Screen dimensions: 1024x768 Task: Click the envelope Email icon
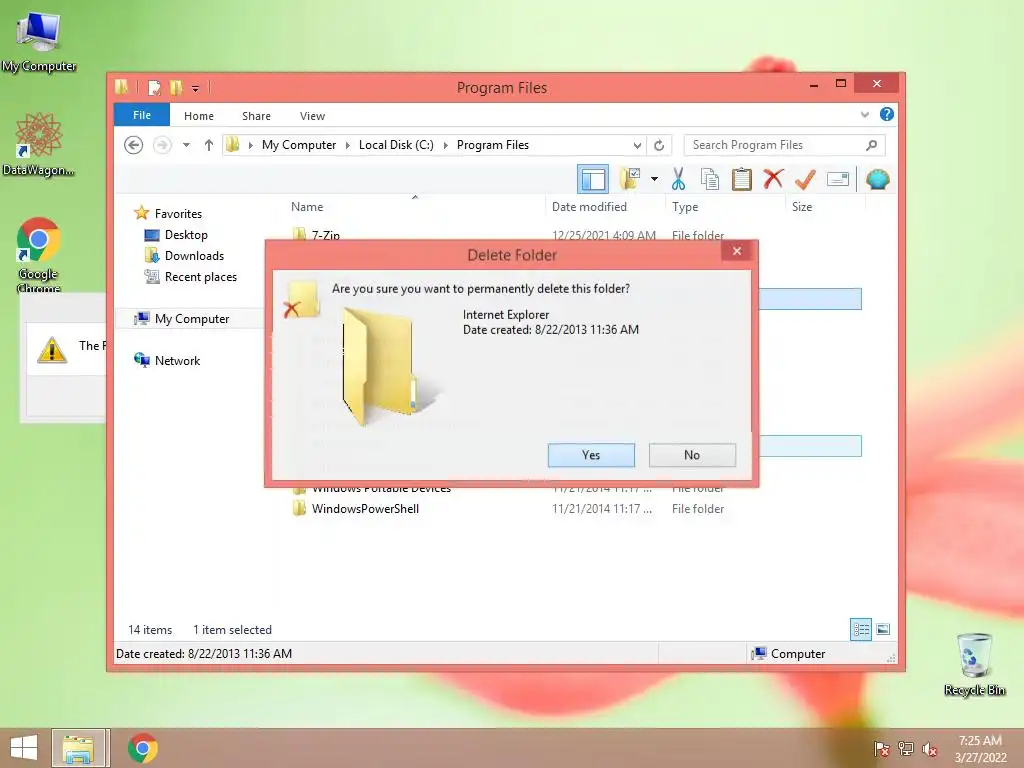click(x=838, y=179)
